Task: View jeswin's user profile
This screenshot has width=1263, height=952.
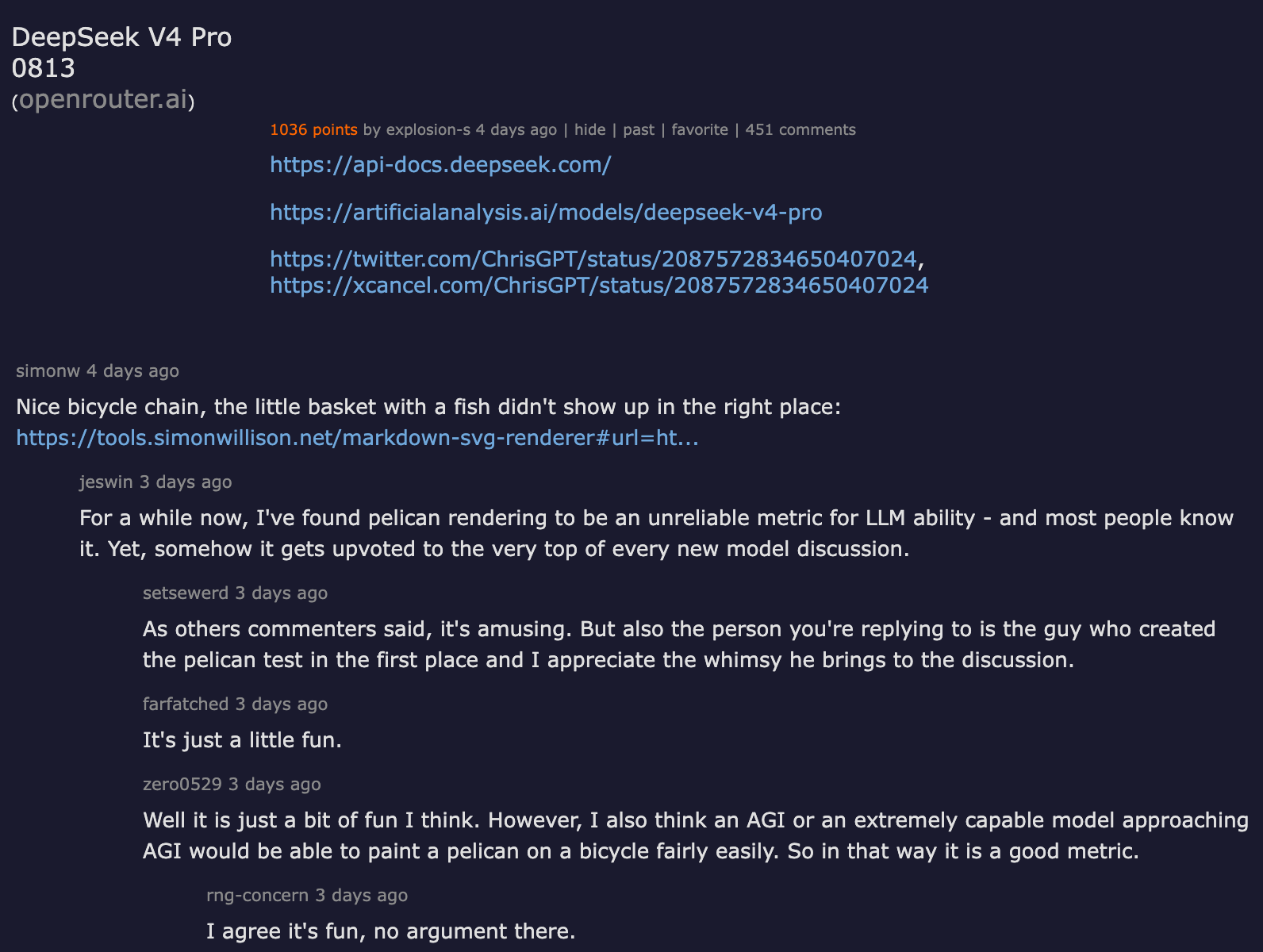Action: pyautogui.click(x=106, y=482)
